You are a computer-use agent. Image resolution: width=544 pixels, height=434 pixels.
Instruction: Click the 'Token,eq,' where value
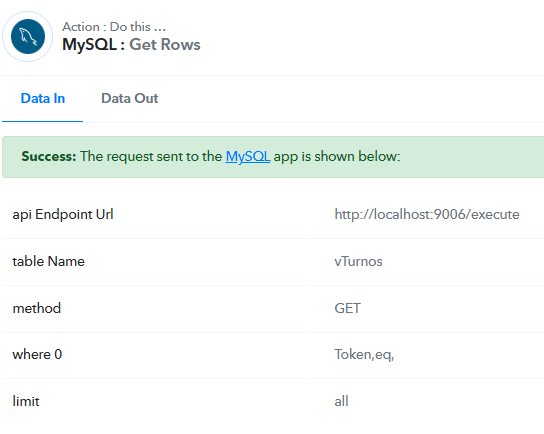364,355
